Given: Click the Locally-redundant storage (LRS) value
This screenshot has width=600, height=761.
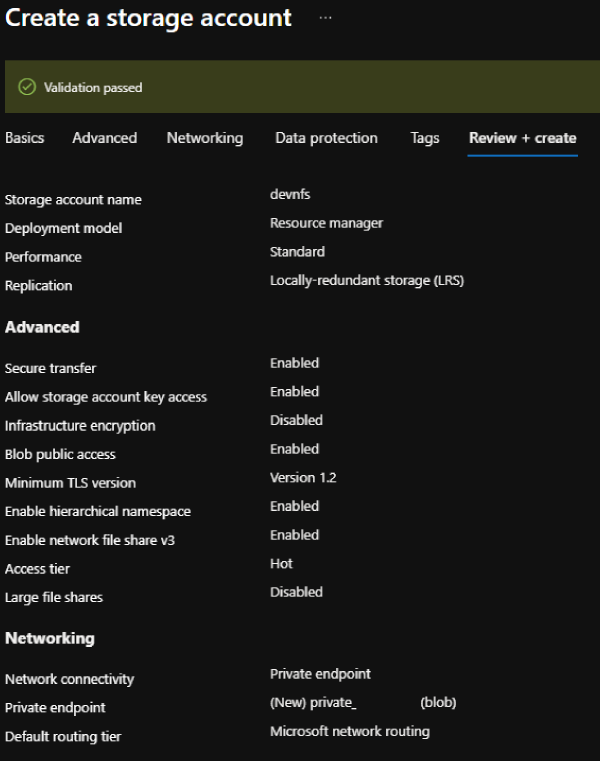Looking at the screenshot, I should point(366,281).
